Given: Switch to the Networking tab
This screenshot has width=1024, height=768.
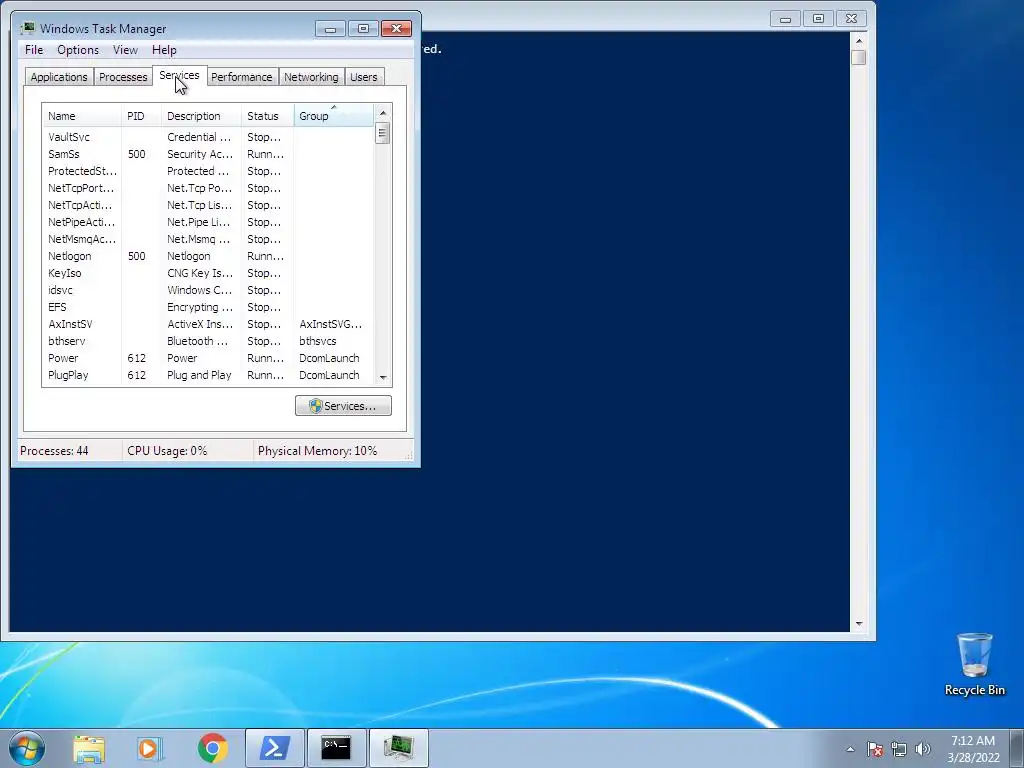Looking at the screenshot, I should (x=312, y=77).
